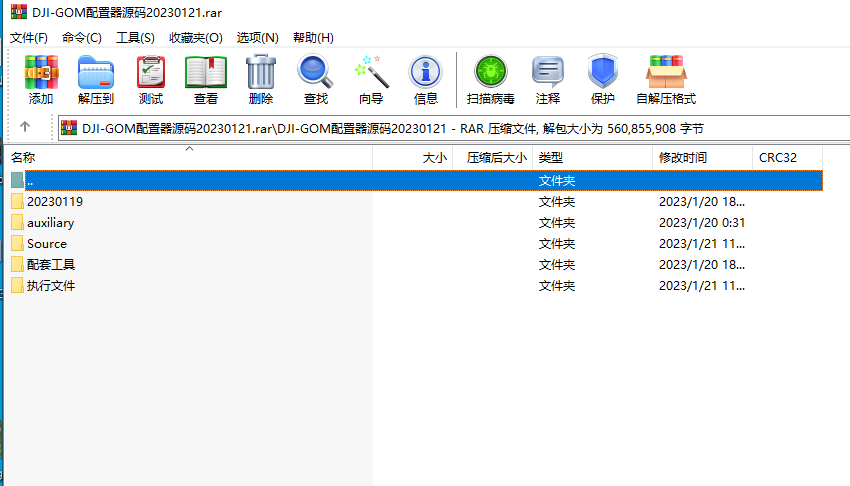Image resolution: width=850 pixels, height=486 pixels.
Task: Click the modified time in 执行文件 row
Action: [702, 286]
